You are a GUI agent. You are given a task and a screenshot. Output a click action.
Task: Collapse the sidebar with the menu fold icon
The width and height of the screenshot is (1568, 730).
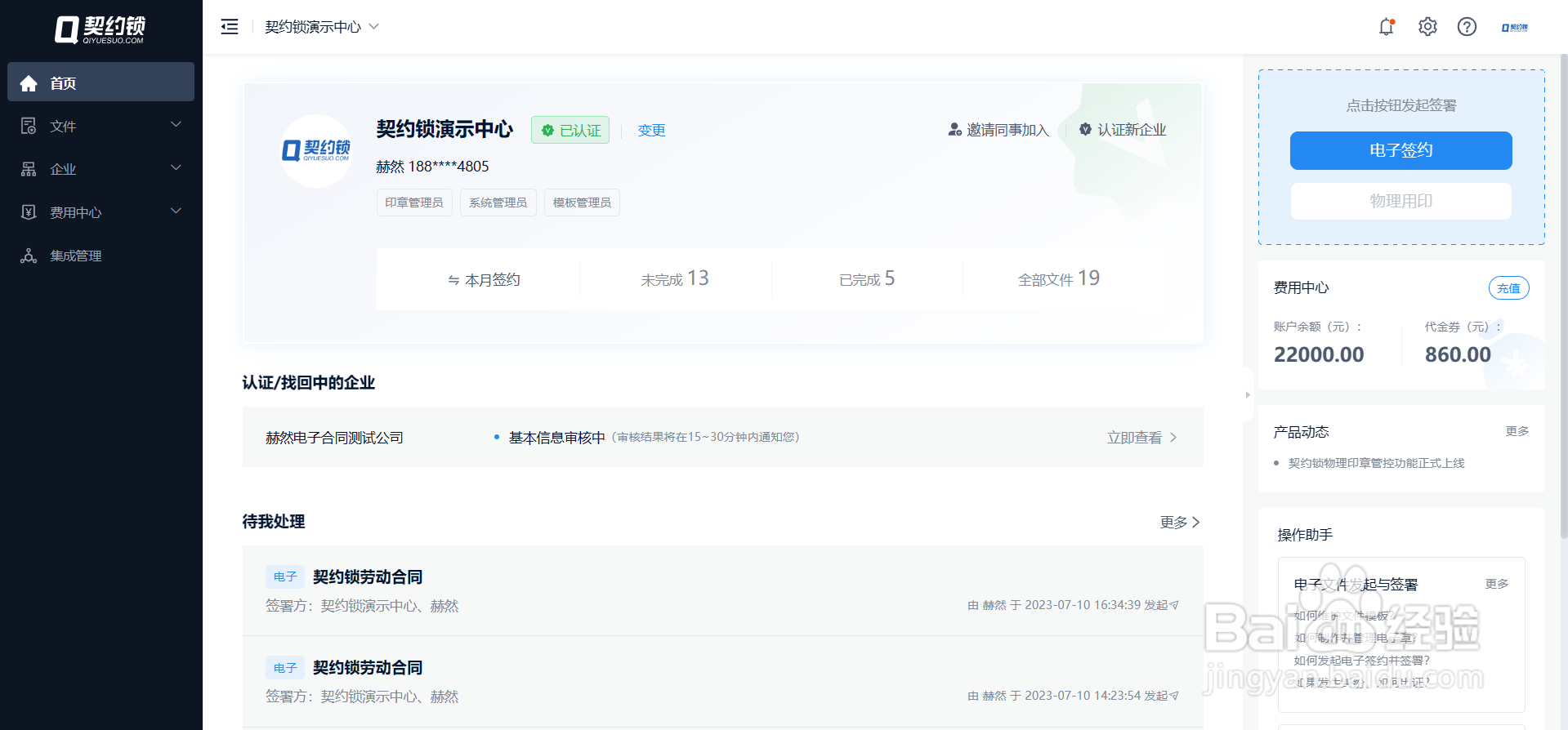click(x=230, y=27)
